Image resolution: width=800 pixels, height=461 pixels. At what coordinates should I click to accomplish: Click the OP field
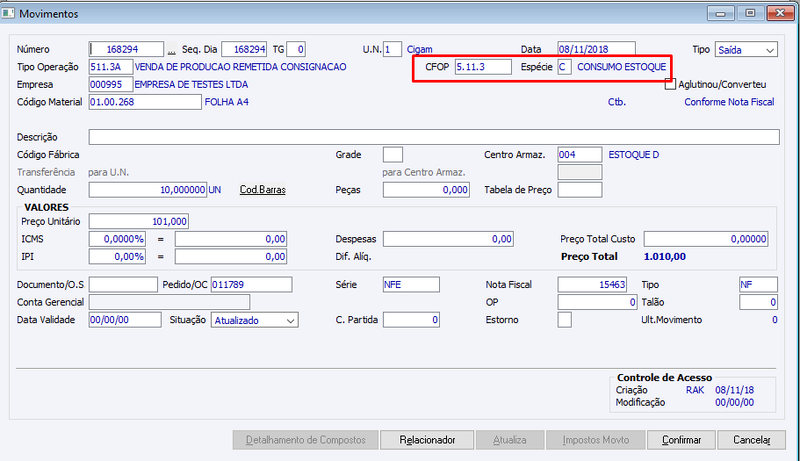[x=597, y=302]
